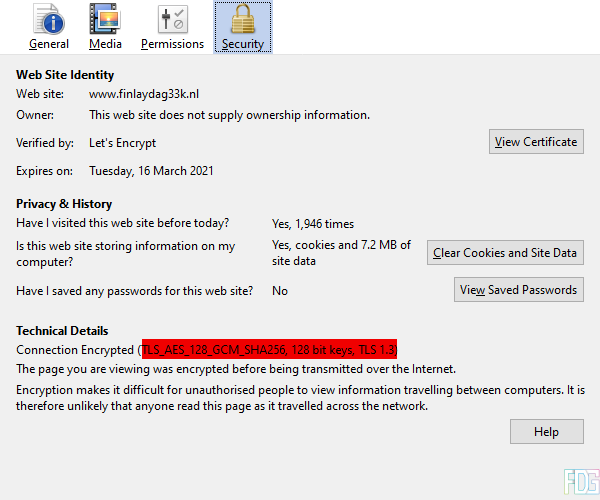Click the Web Site Identity heading
The height and width of the screenshot is (500, 600).
coord(65,75)
